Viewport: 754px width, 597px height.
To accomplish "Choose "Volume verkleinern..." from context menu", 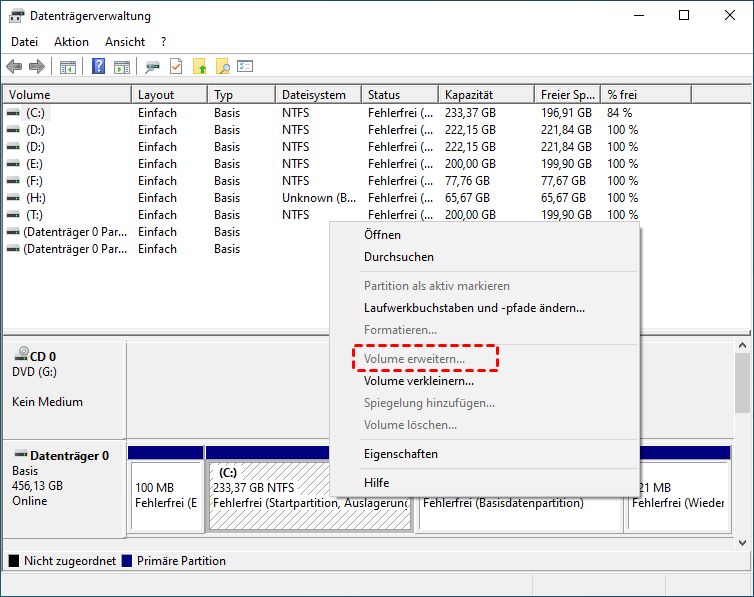I will coord(418,381).
